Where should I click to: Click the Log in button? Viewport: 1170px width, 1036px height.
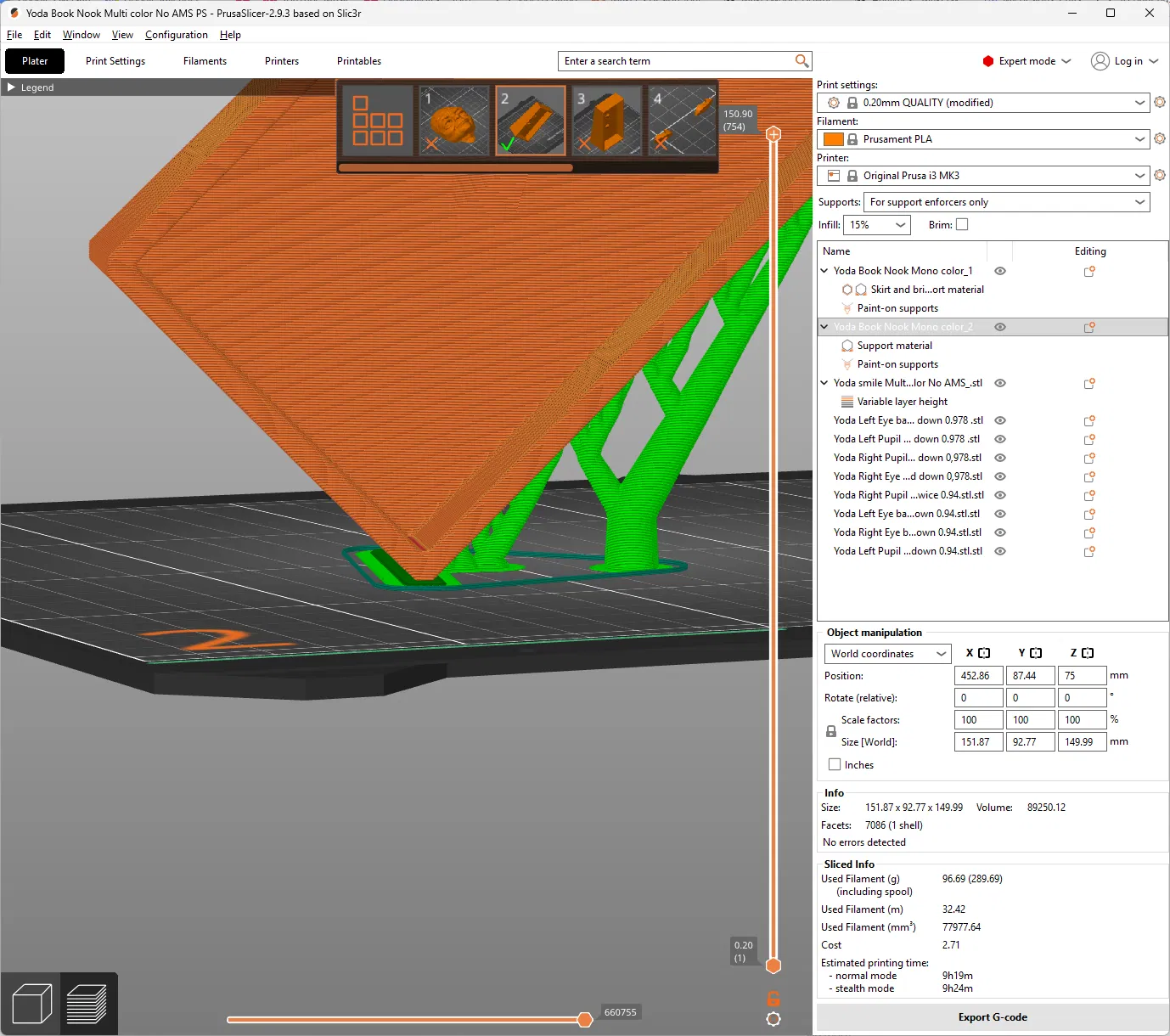coord(1125,61)
